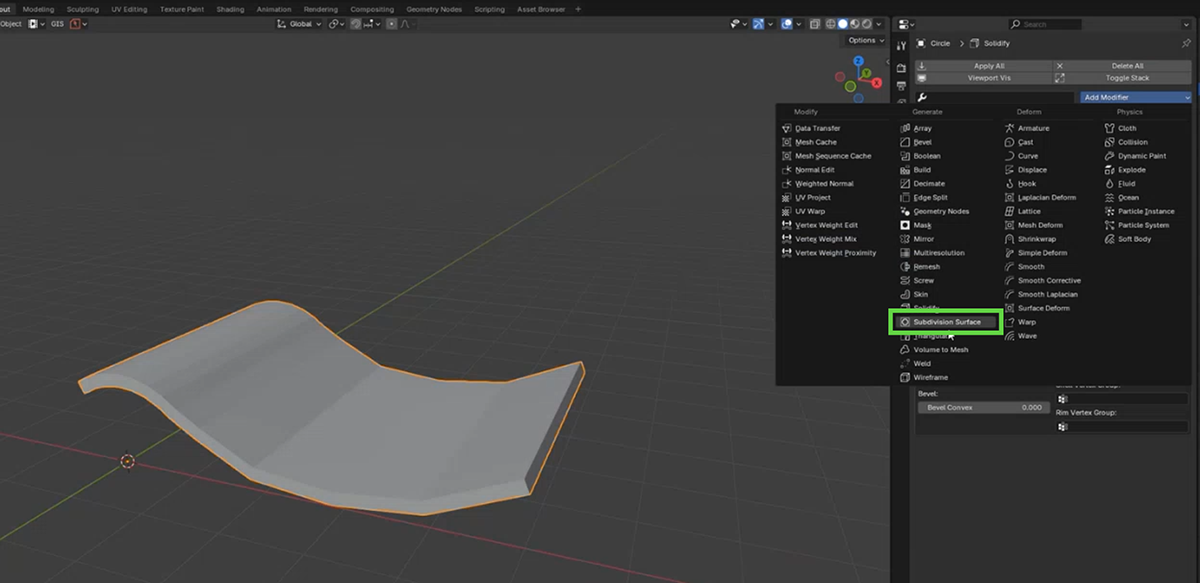Expand the viewport Options dropdown

[x=865, y=41]
